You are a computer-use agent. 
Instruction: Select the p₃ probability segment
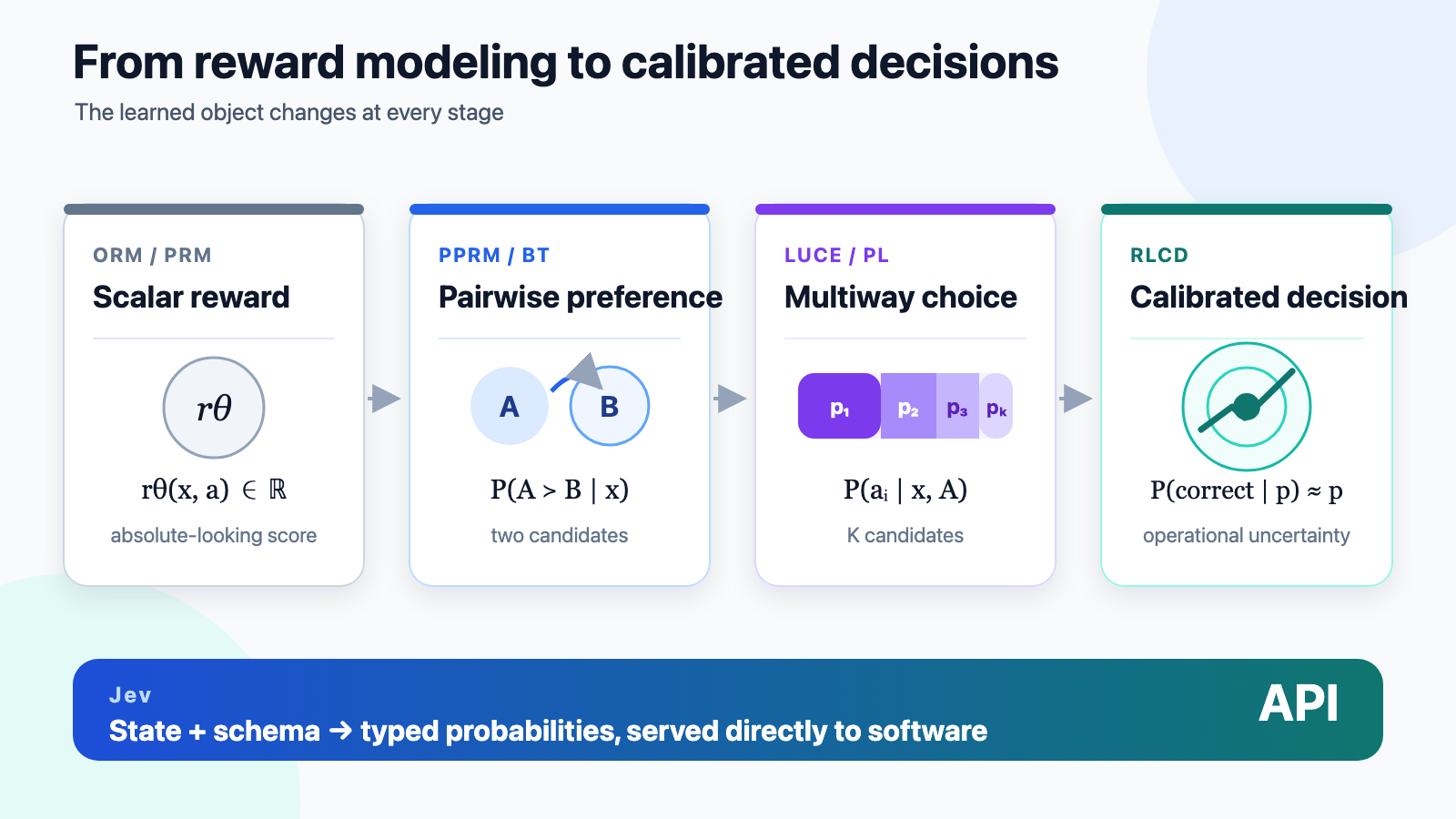[x=957, y=406]
